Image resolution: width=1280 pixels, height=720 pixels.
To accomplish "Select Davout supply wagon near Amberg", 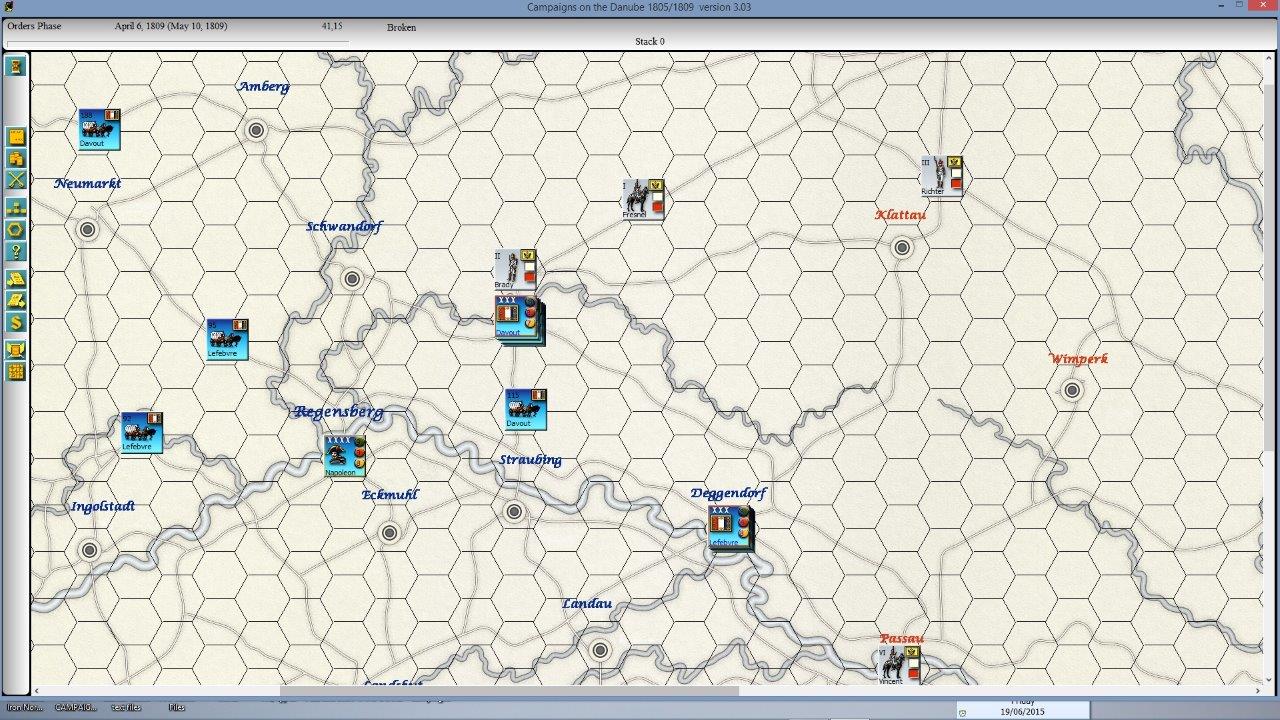I will pos(99,129).
